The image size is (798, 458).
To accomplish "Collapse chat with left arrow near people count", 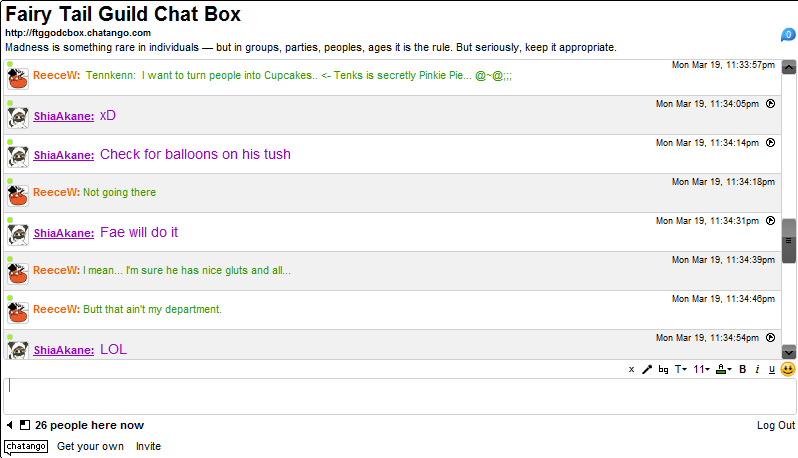I will coord(10,425).
